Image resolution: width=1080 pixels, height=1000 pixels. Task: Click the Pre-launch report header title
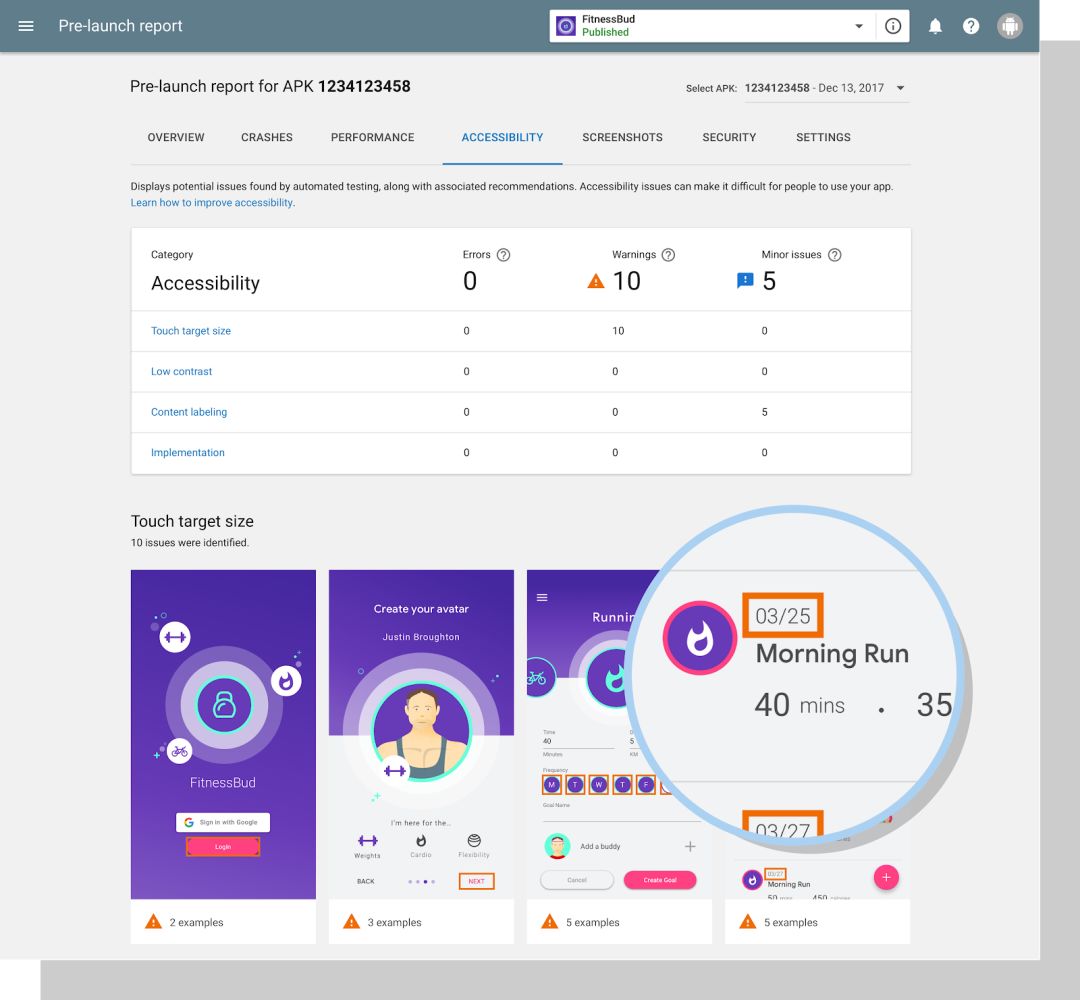120,25
